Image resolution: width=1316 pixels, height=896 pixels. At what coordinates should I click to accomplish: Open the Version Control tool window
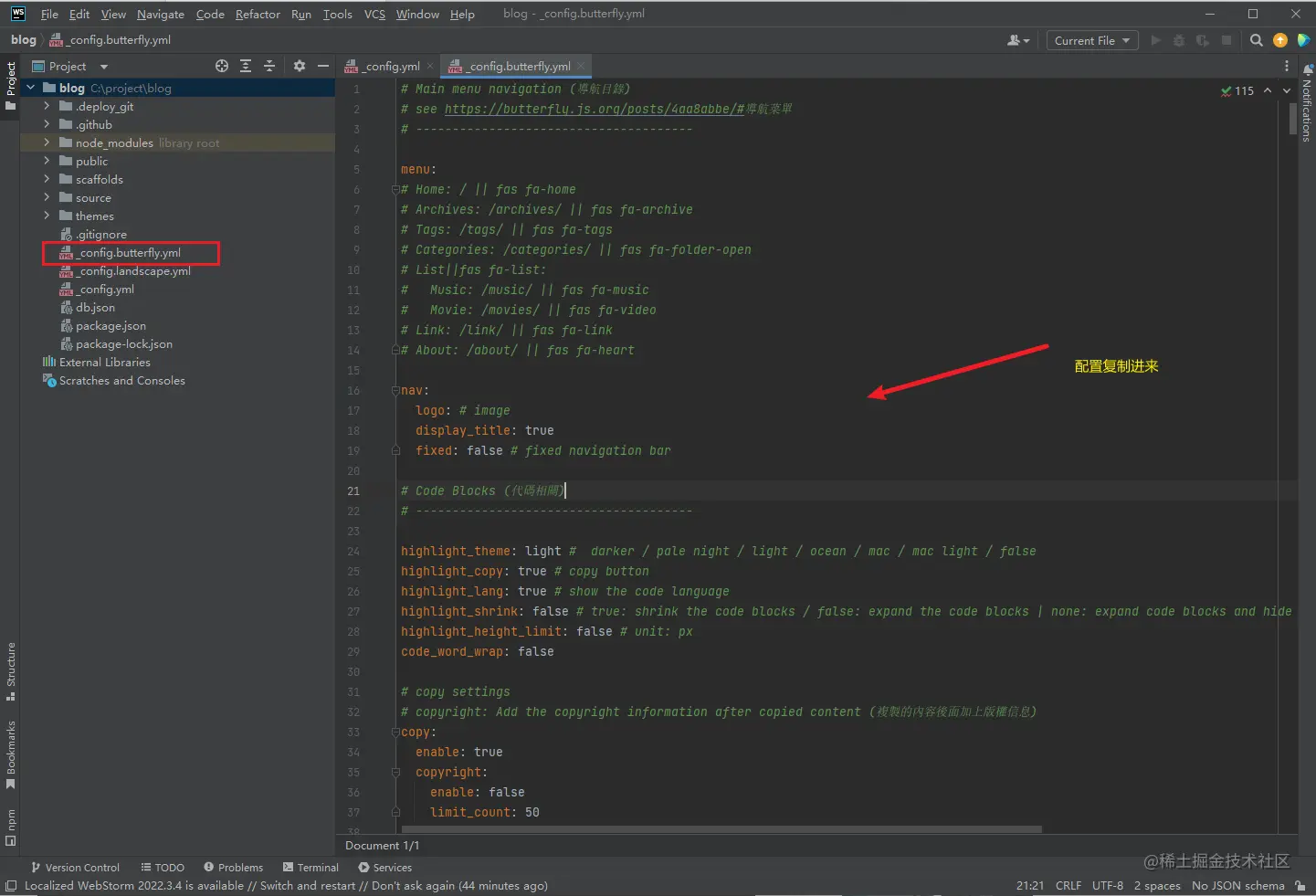(x=75, y=868)
